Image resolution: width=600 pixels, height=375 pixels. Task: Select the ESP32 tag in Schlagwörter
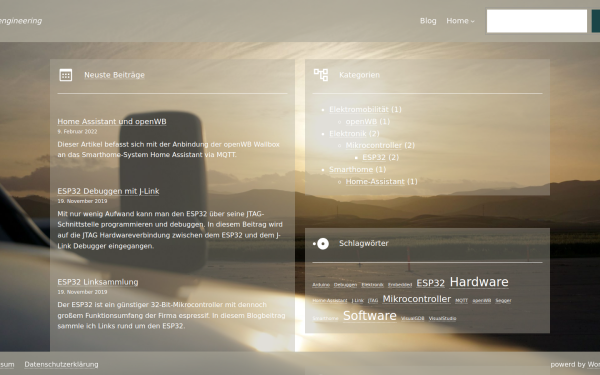click(x=430, y=283)
